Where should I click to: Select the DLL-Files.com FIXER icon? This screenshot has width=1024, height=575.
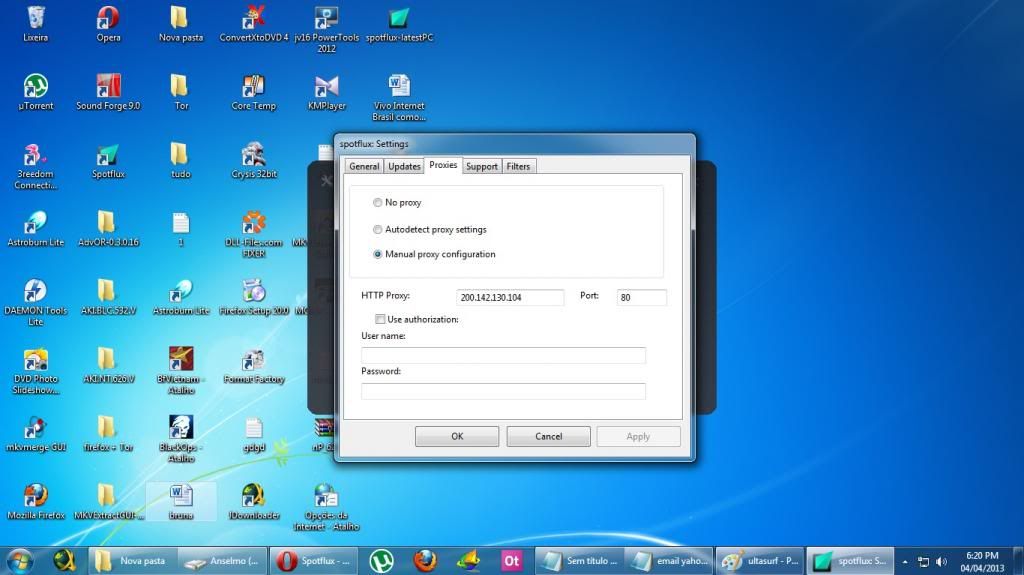coord(253,234)
